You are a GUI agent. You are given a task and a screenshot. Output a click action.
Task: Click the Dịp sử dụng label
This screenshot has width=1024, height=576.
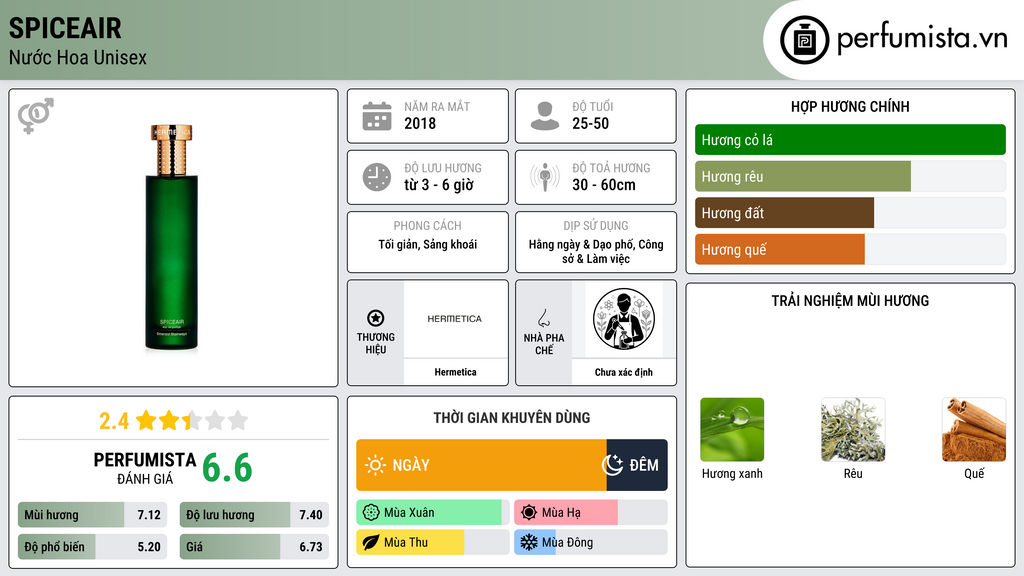tap(596, 225)
